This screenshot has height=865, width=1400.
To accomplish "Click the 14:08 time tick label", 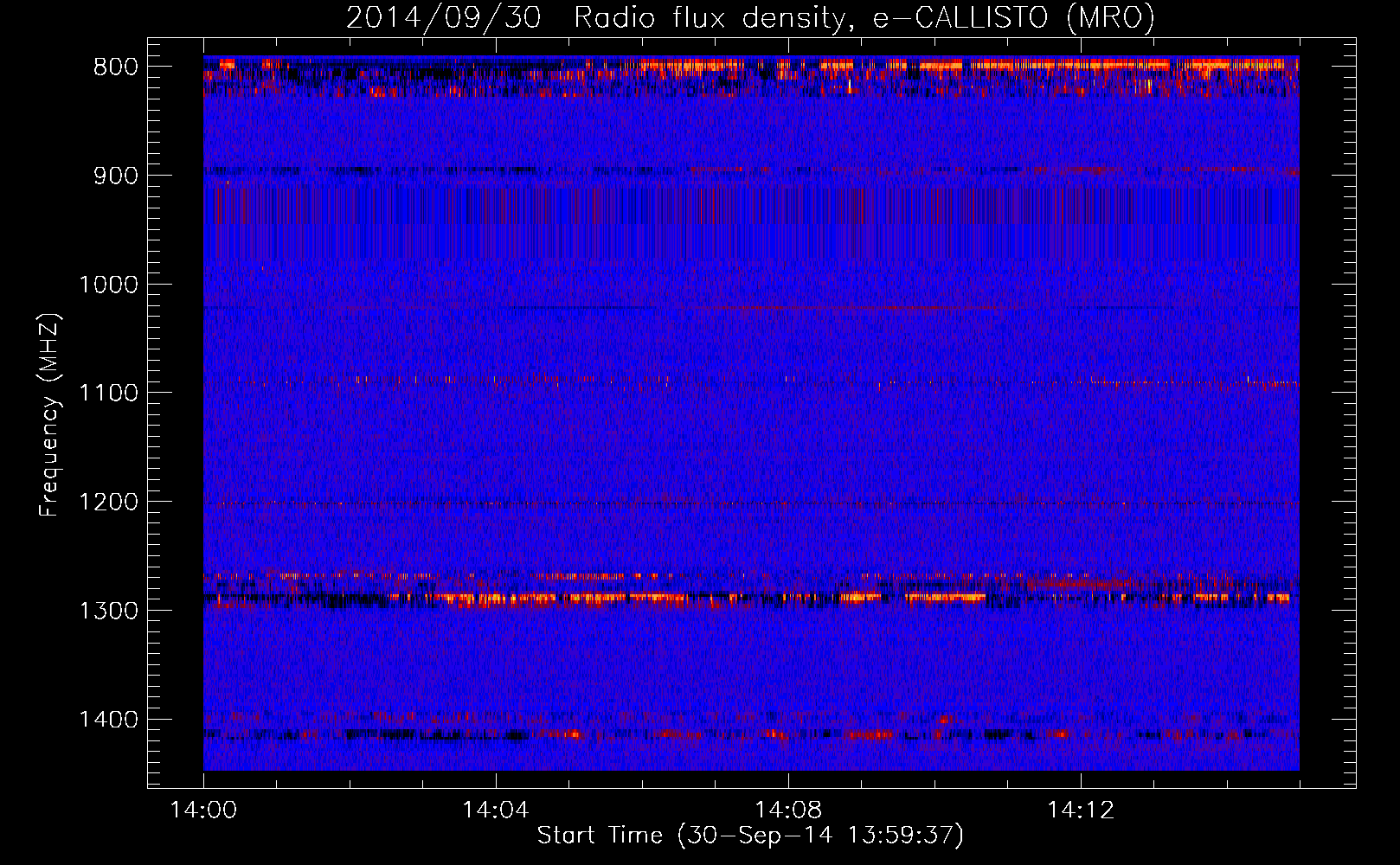I will click(788, 811).
